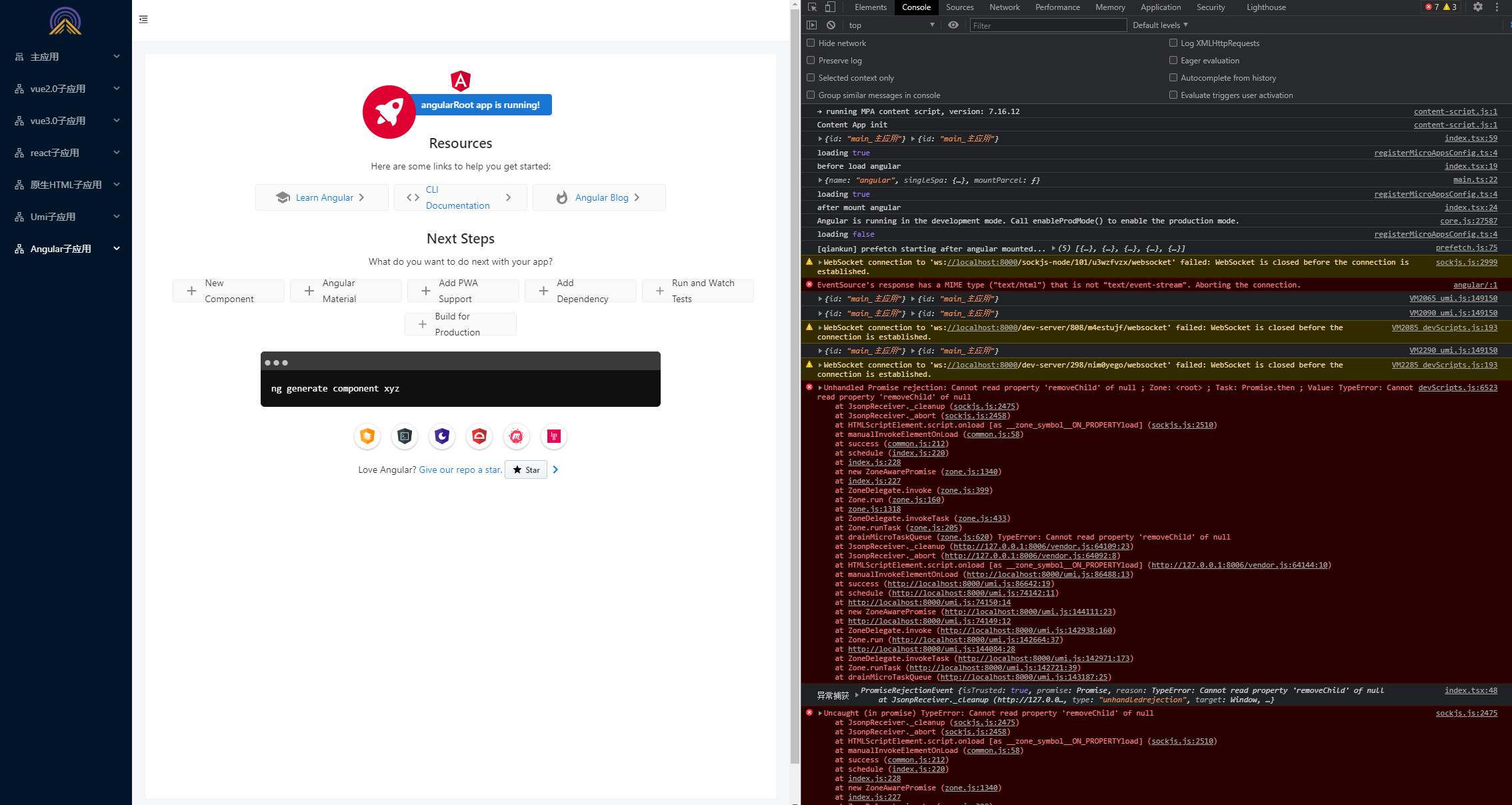Image resolution: width=1512 pixels, height=805 pixels.
Task: Open the magenta square icon
Action: click(x=554, y=436)
